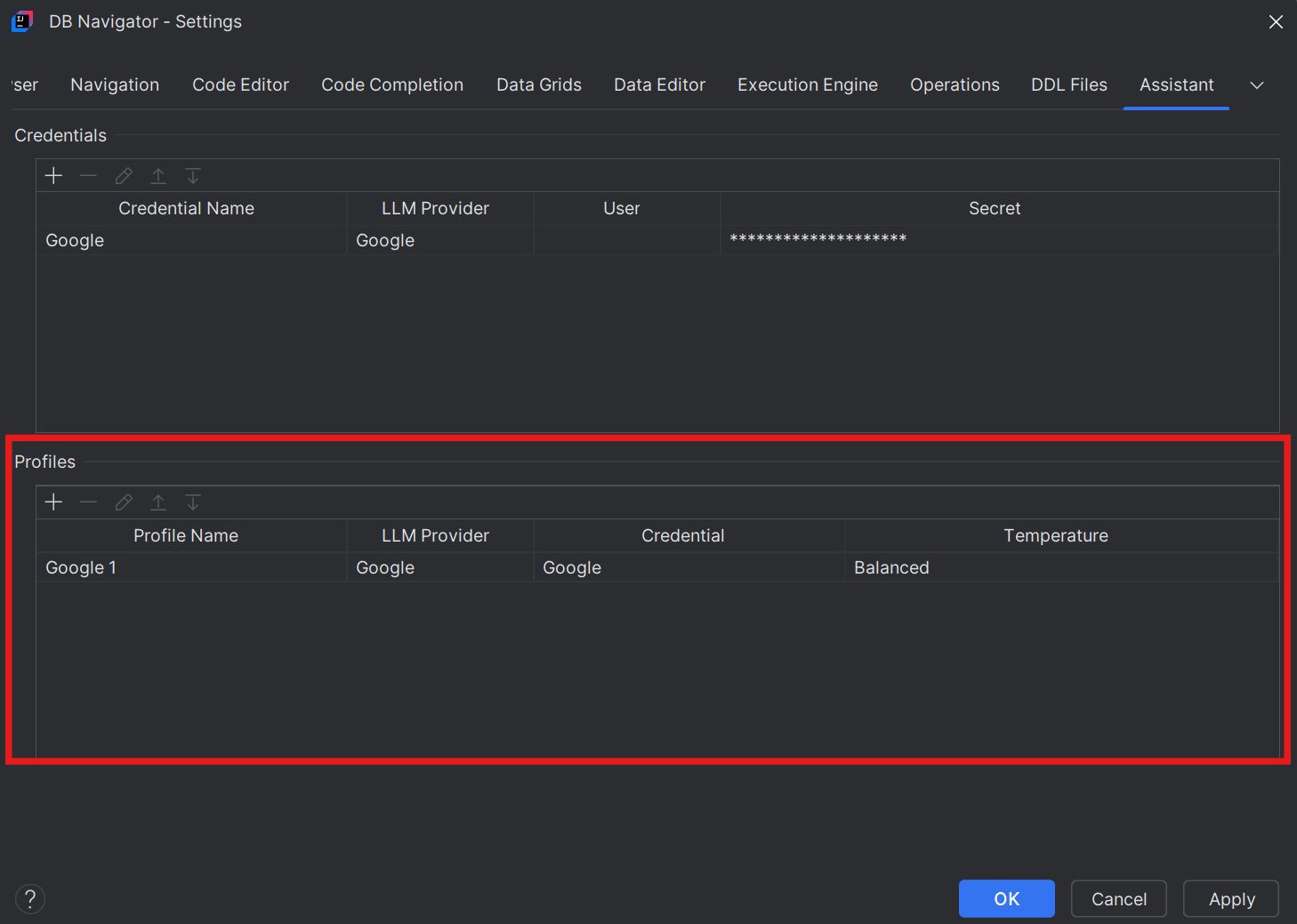Click the Credential column header in Profiles
The image size is (1297, 924).
pyautogui.click(x=689, y=535)
